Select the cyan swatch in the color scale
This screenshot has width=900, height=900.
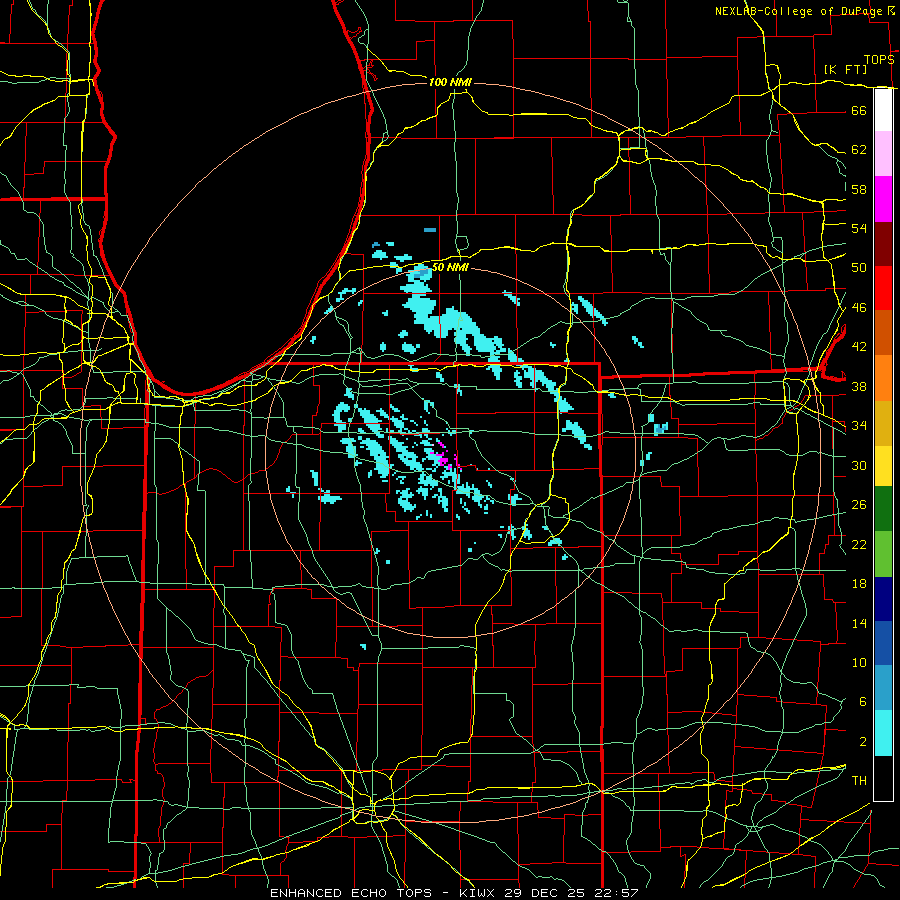coord(883,733)
